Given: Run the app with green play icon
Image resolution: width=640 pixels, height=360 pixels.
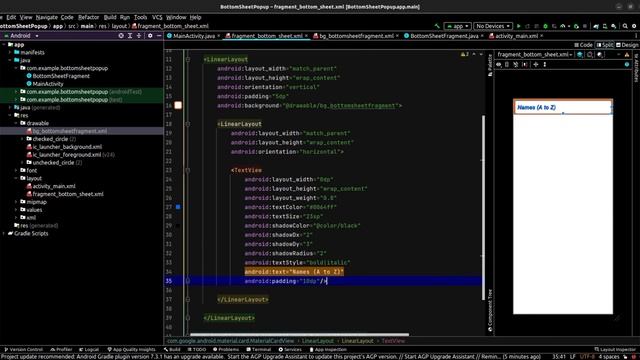Looking at the screenshot, I should (519, 26).
